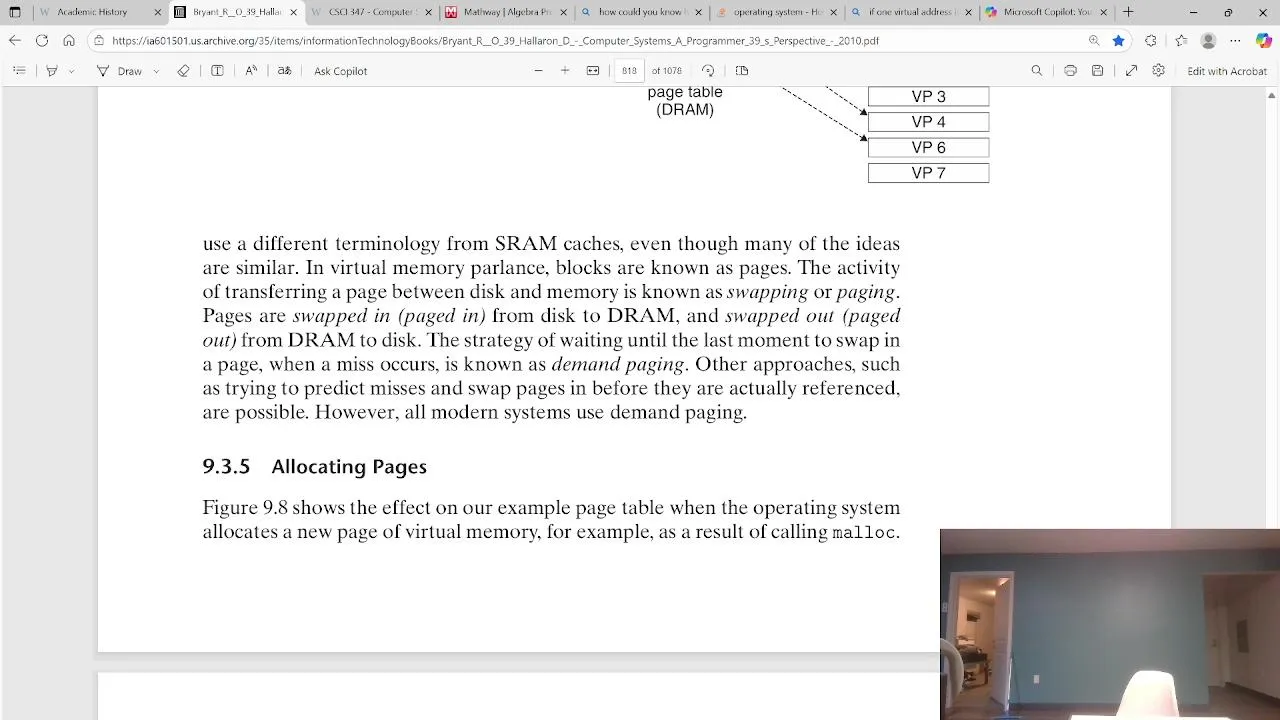Enter full screen PDF view
Viewport: 1280px width, 720px height.
coord(1131,71)
